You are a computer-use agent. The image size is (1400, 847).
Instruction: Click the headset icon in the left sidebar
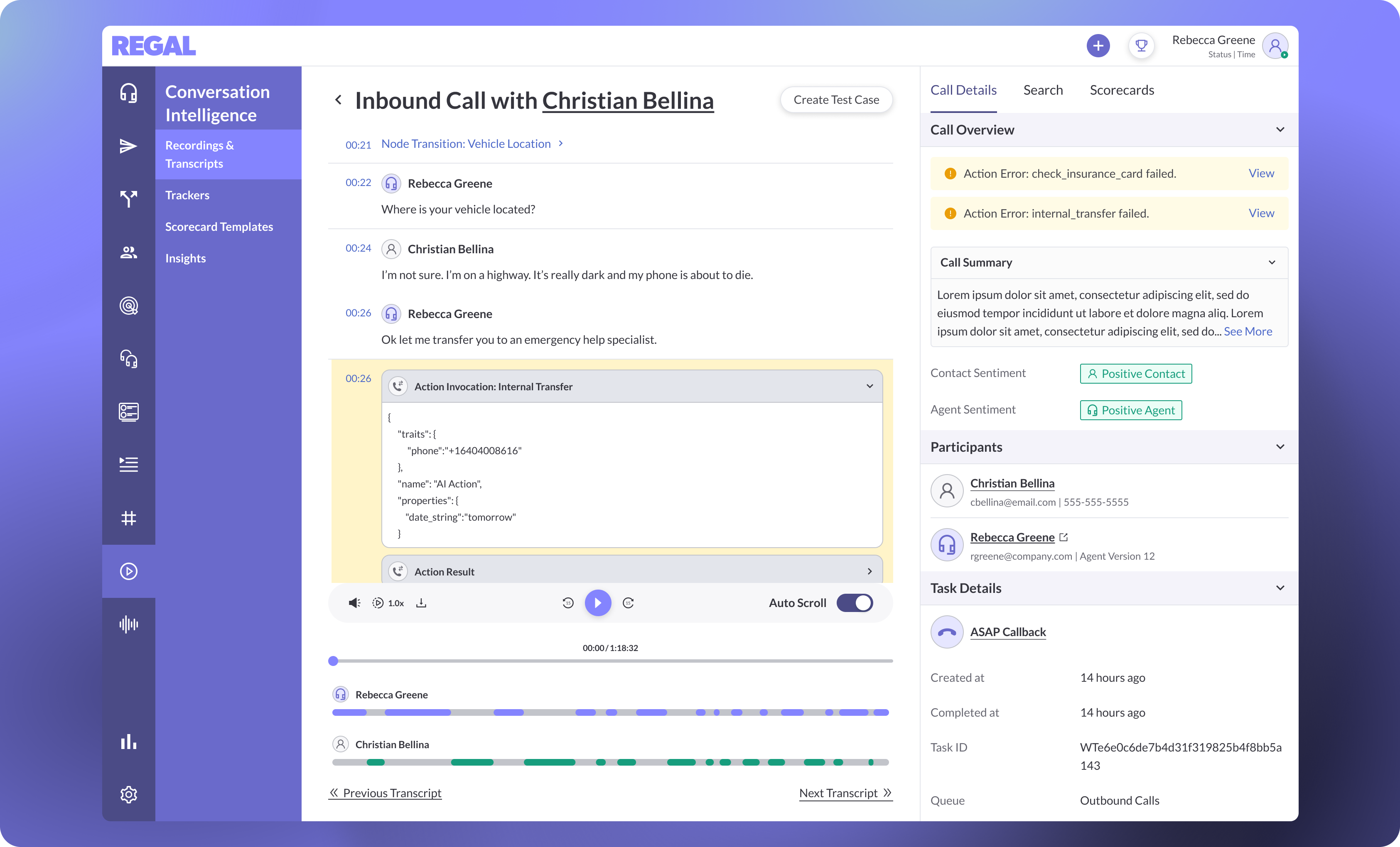[128, 93]
